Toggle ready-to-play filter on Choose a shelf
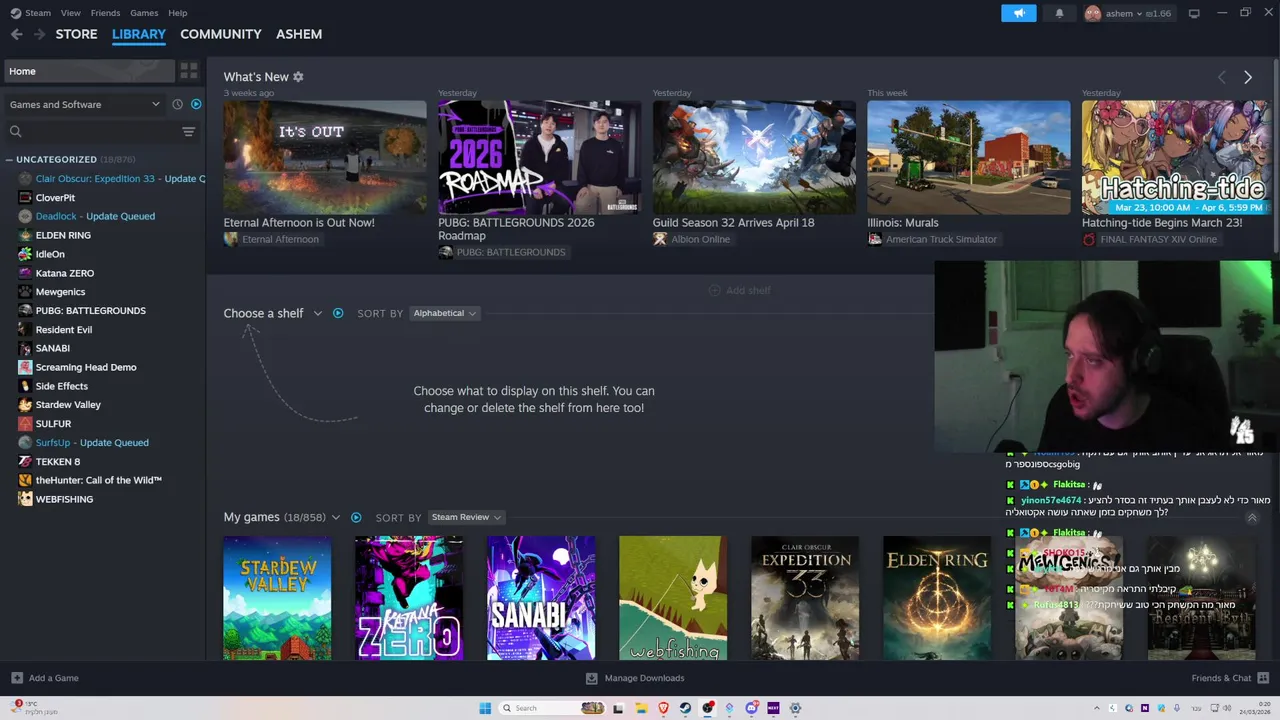This screenshot has width=1280, height=720. point(338,313)
